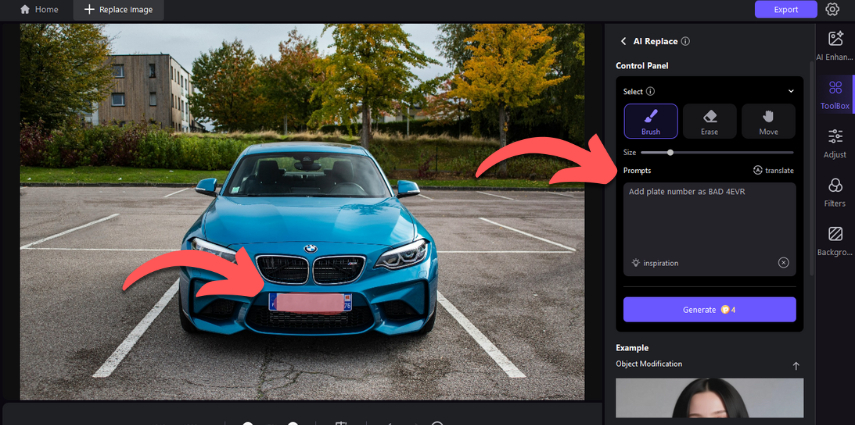Click the info icon beside Select

pos(650,92)
